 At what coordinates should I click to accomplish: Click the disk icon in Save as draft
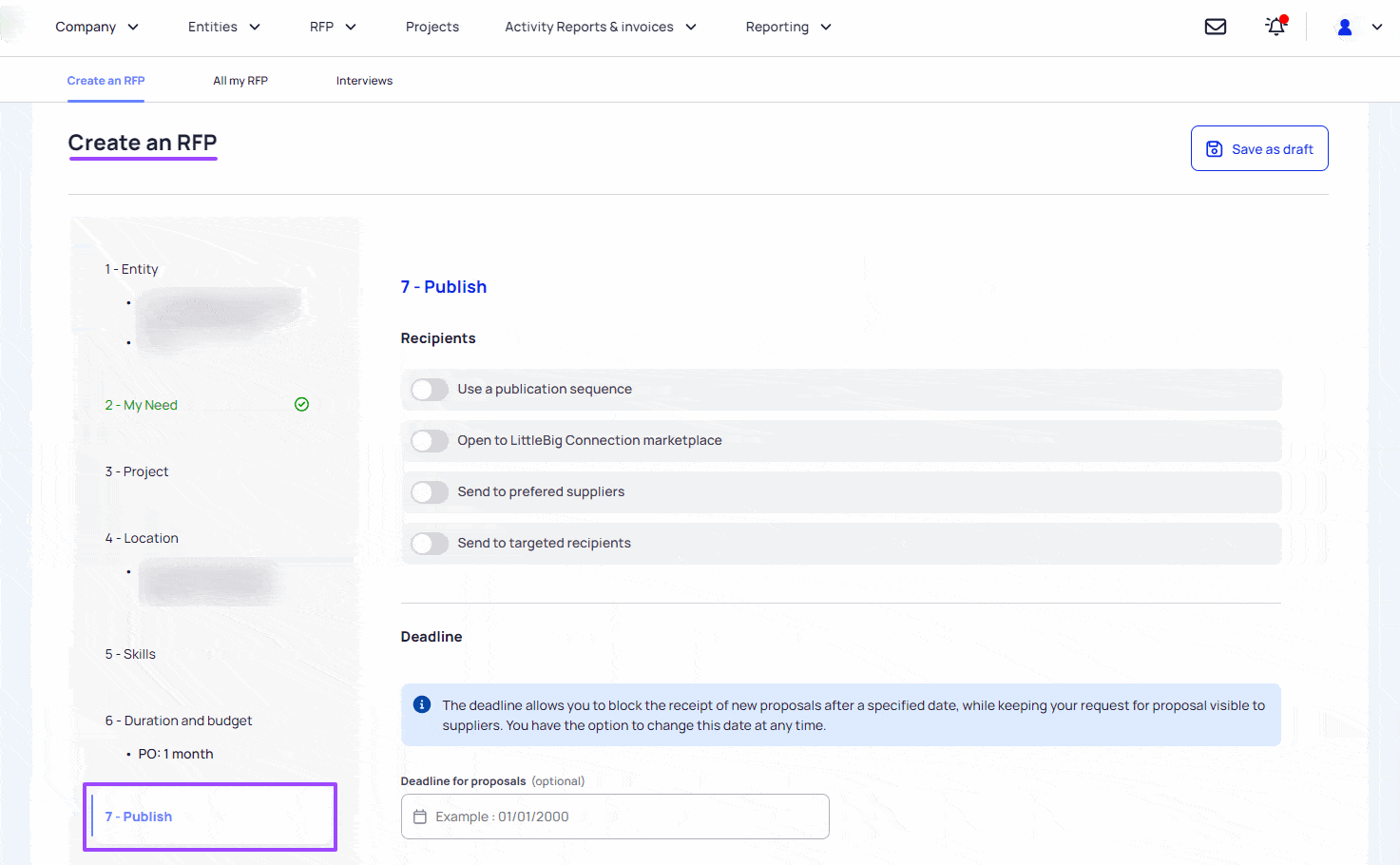click(x=1215, y=149)
